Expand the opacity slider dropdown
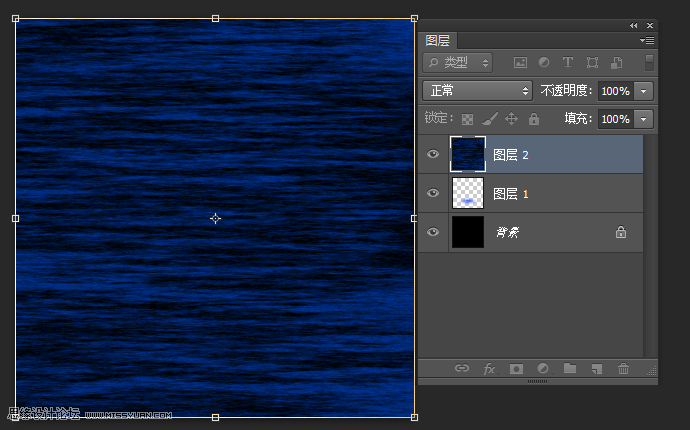The width and height of the screenshot is (690, 430). (x=643, y=90)
